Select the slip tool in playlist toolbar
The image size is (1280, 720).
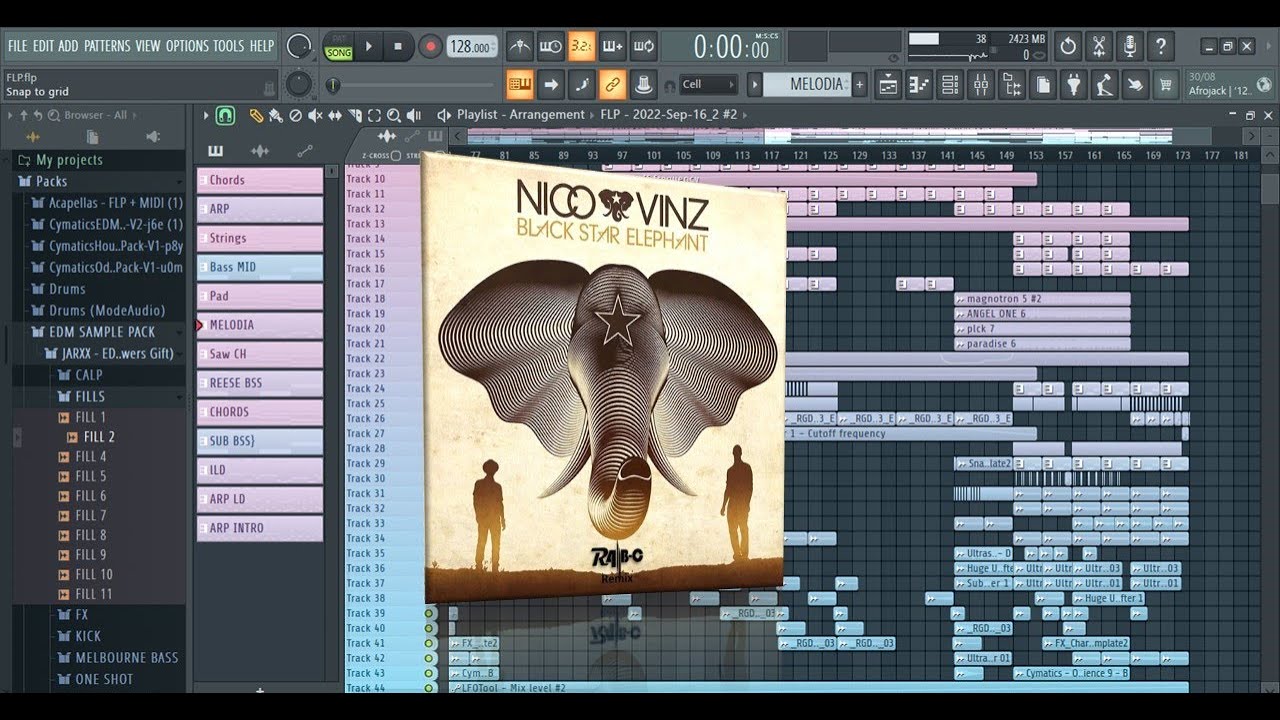pos(334,116)
